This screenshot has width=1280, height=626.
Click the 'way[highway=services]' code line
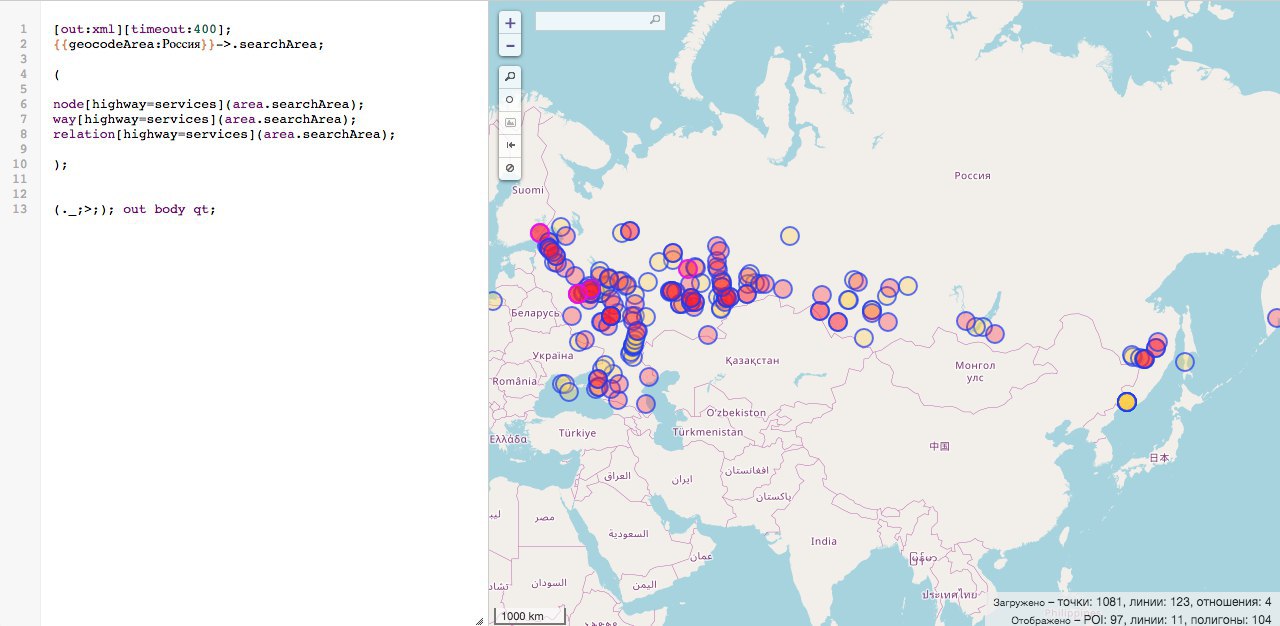[205, 119]
